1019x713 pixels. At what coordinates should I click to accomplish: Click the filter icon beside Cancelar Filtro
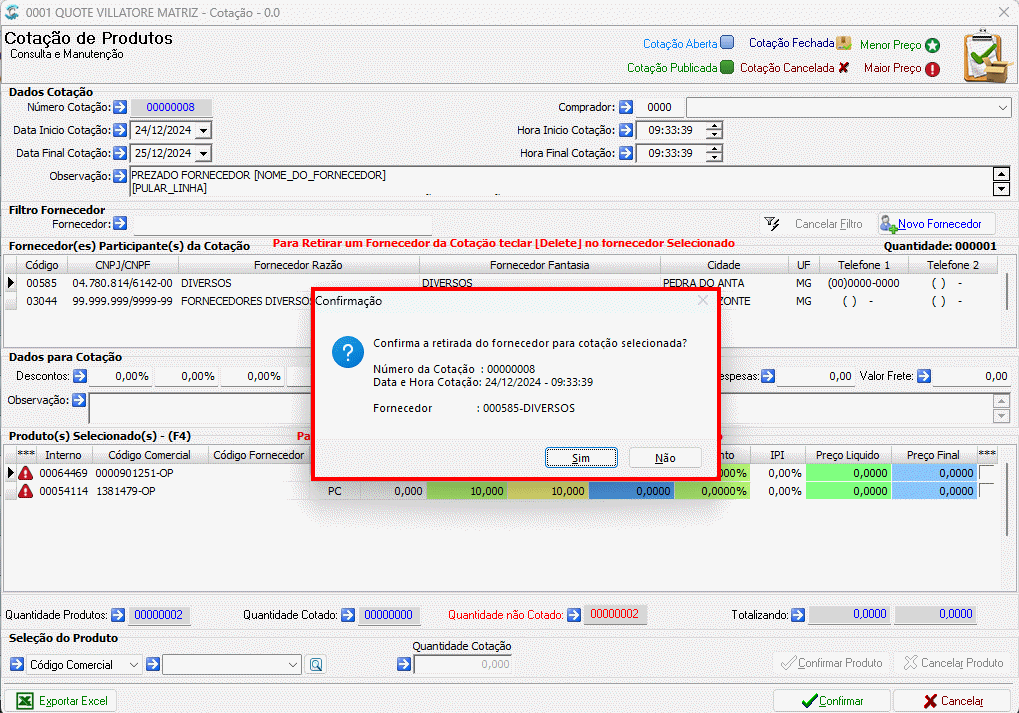772,224
